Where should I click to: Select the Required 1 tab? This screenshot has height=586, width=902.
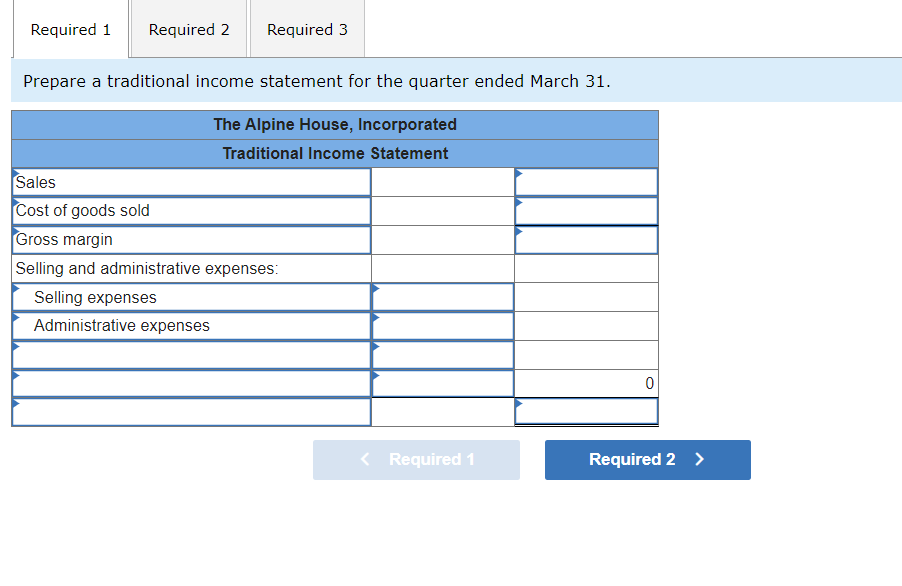(x=70, y=29)
